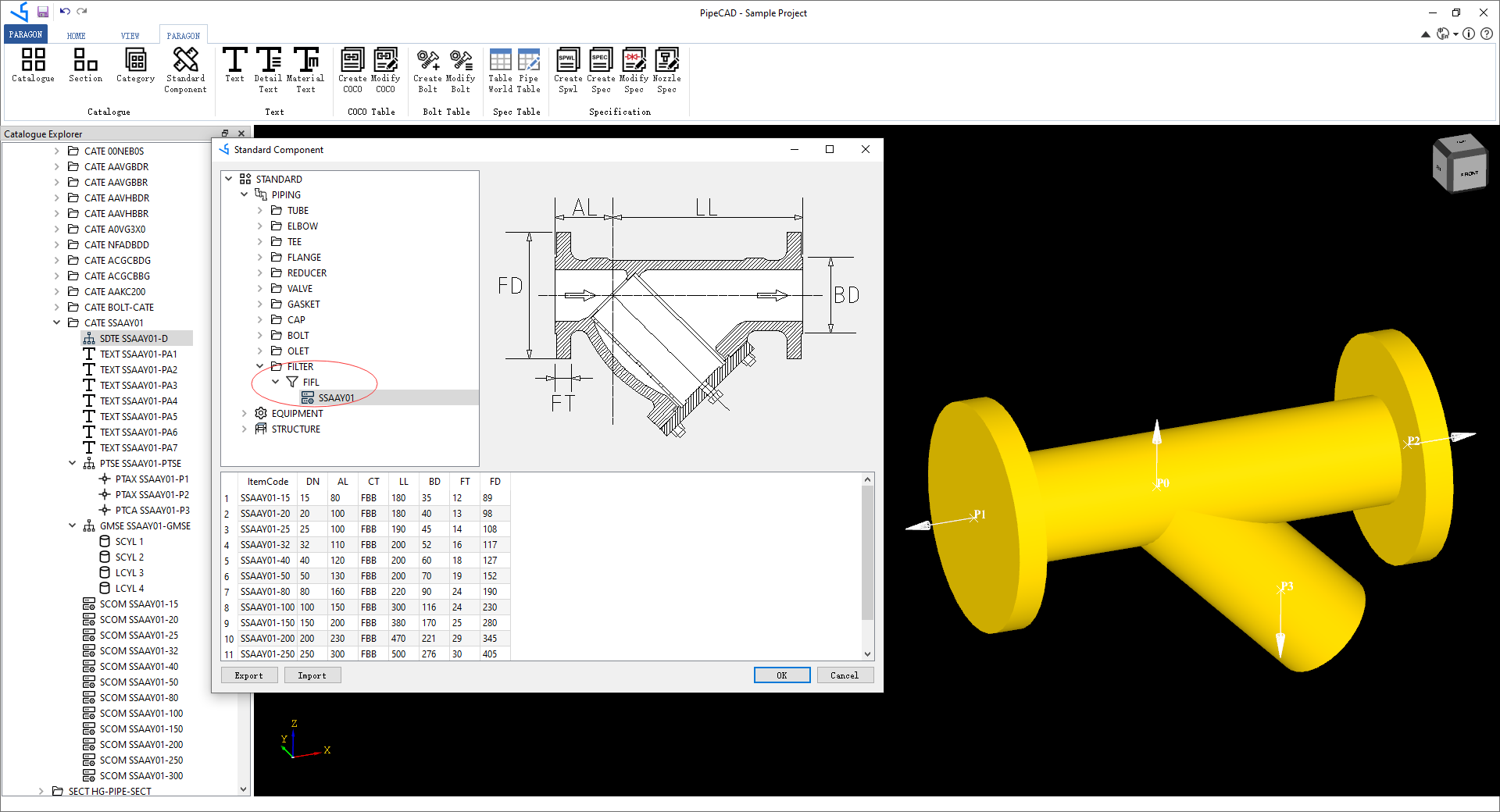1500x812 pixels.
Task: Switch to the HOME ribbon tab
Action: pos(76,34)
